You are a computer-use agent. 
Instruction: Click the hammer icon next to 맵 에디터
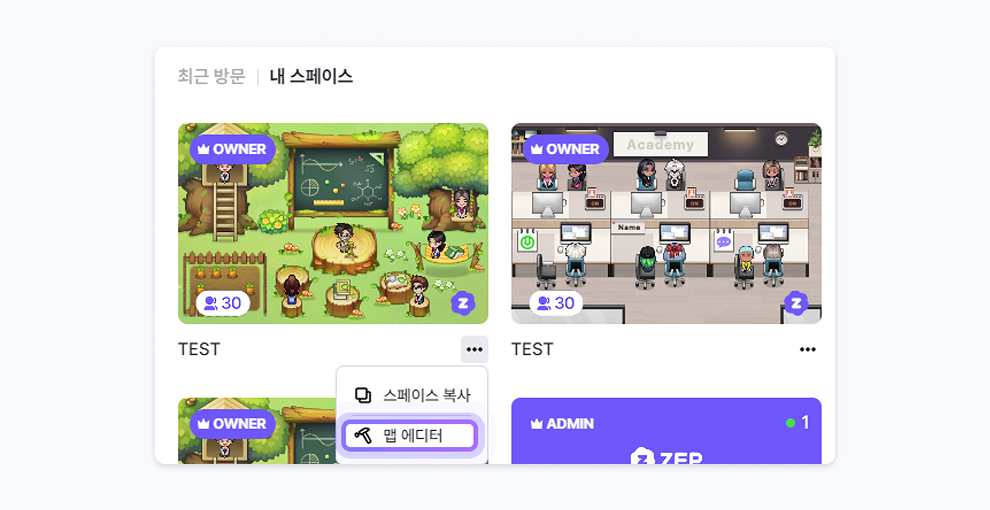(363, 436)
